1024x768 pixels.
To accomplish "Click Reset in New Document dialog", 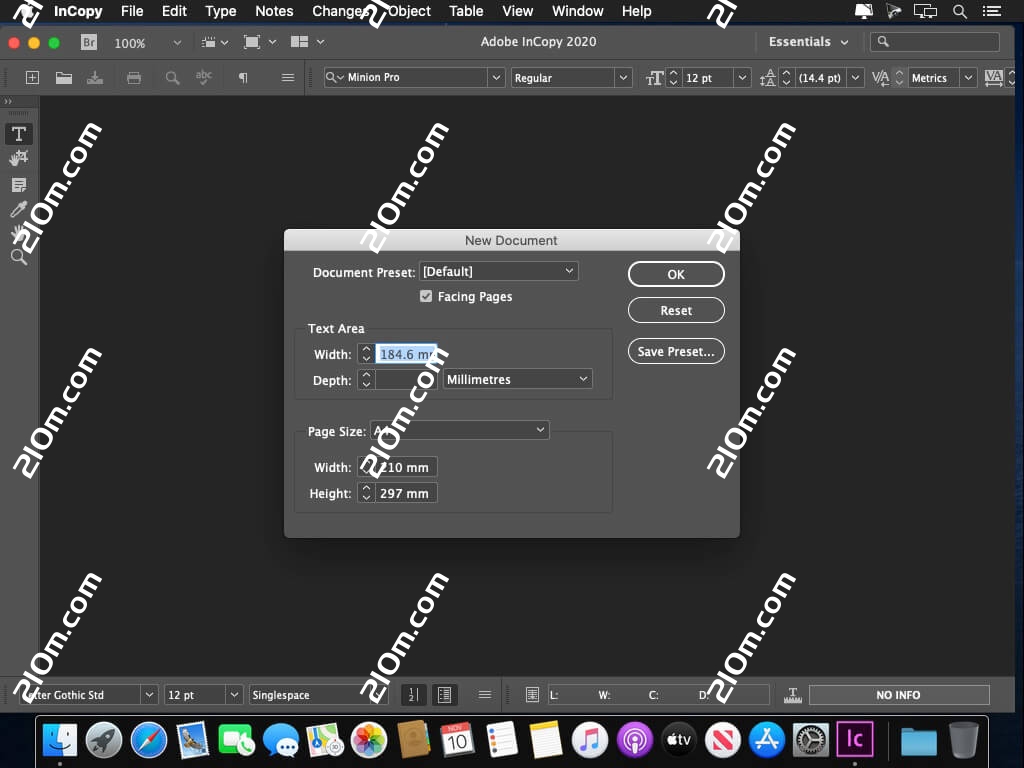I will click(x=676, y=310).
